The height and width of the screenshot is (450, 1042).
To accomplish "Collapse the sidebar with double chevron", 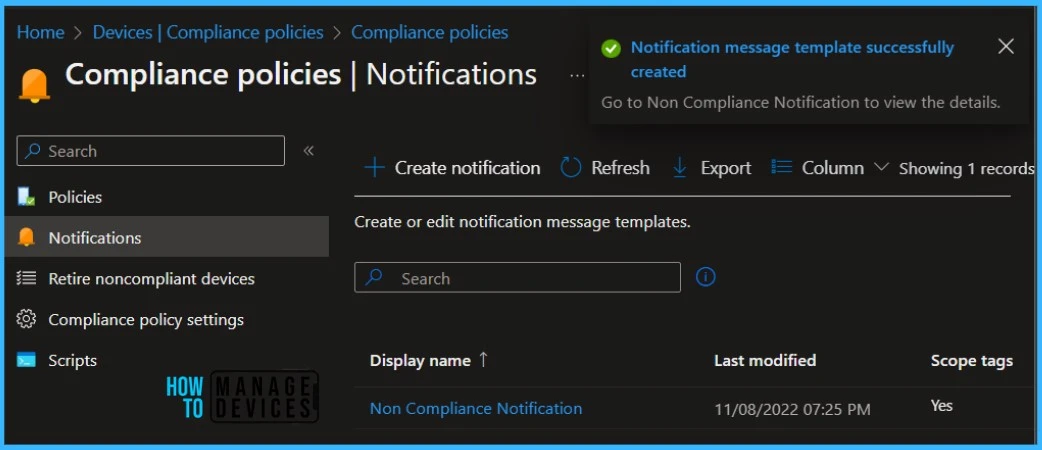I will point(308,151).
